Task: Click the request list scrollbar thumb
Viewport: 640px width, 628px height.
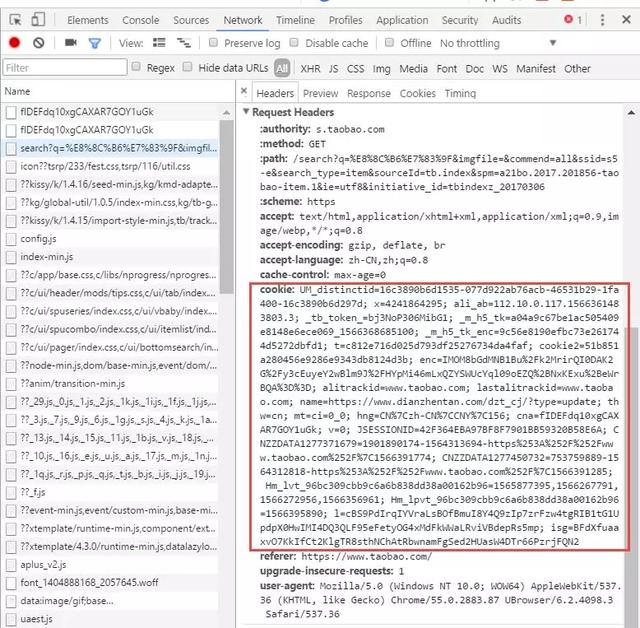Action: (227, 206)
